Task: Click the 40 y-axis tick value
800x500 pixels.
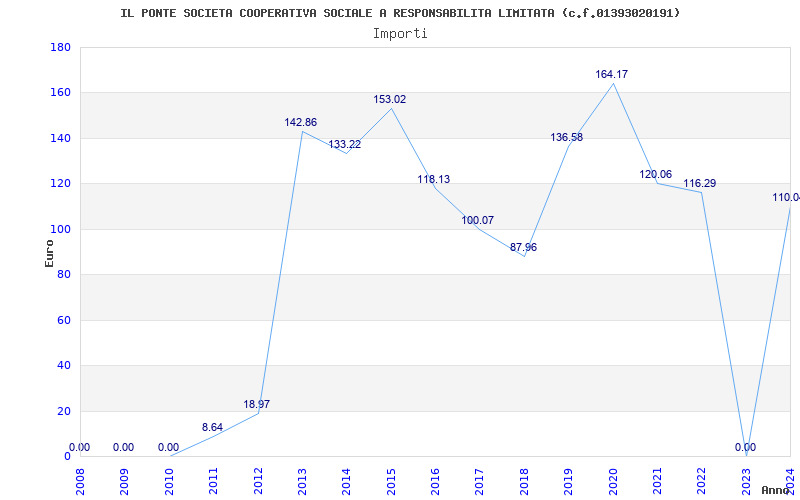Action: [x=64, y=366]
